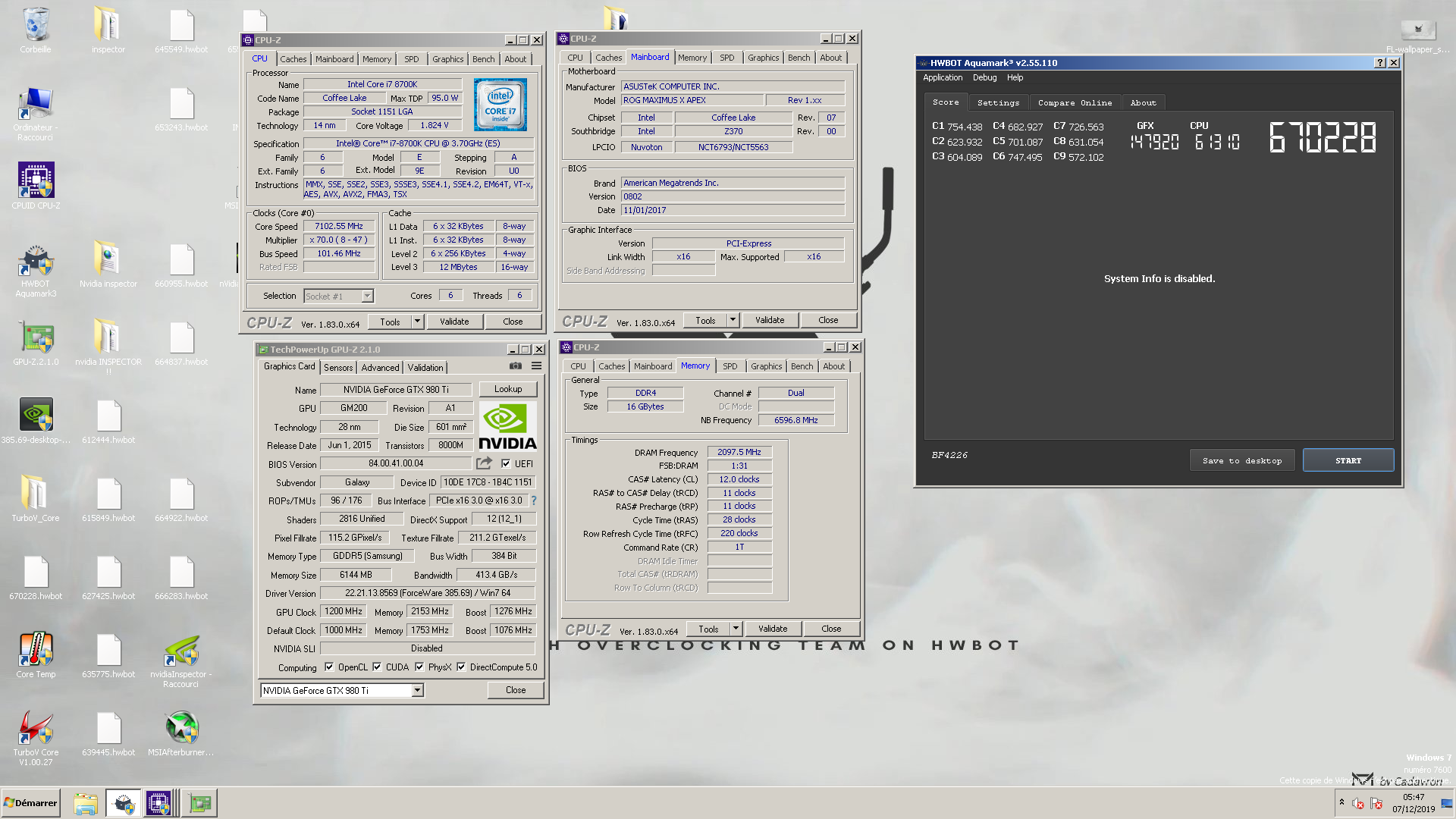The width and height of the screenshot is (1456, 819).
Task: Click Save to desktop button
Action: pyautogui.click(x=1242, y=460)
